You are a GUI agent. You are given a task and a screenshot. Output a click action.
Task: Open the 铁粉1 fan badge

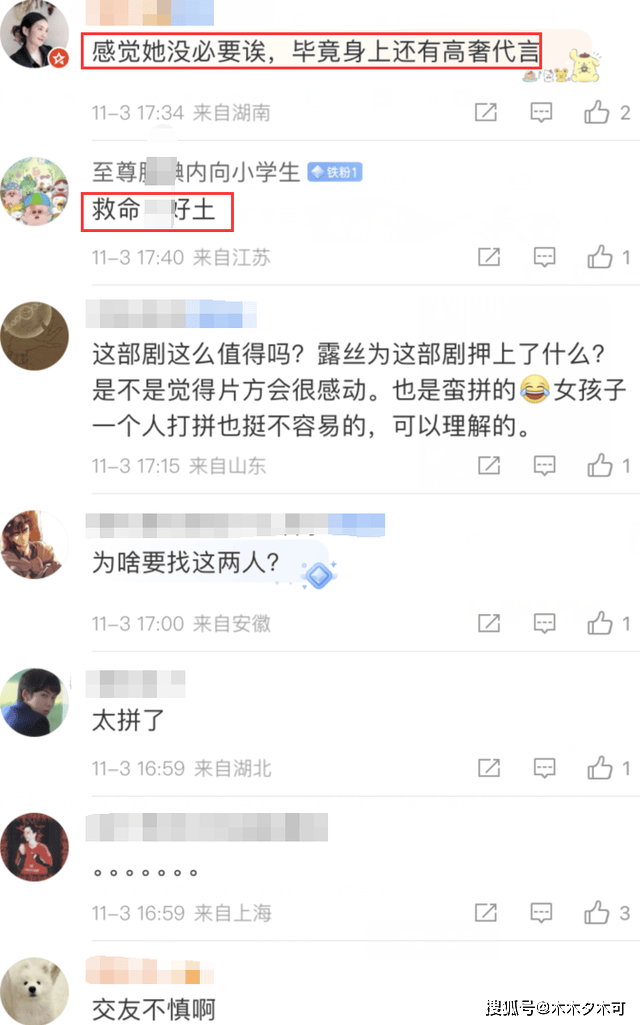[x=335, y=172]
